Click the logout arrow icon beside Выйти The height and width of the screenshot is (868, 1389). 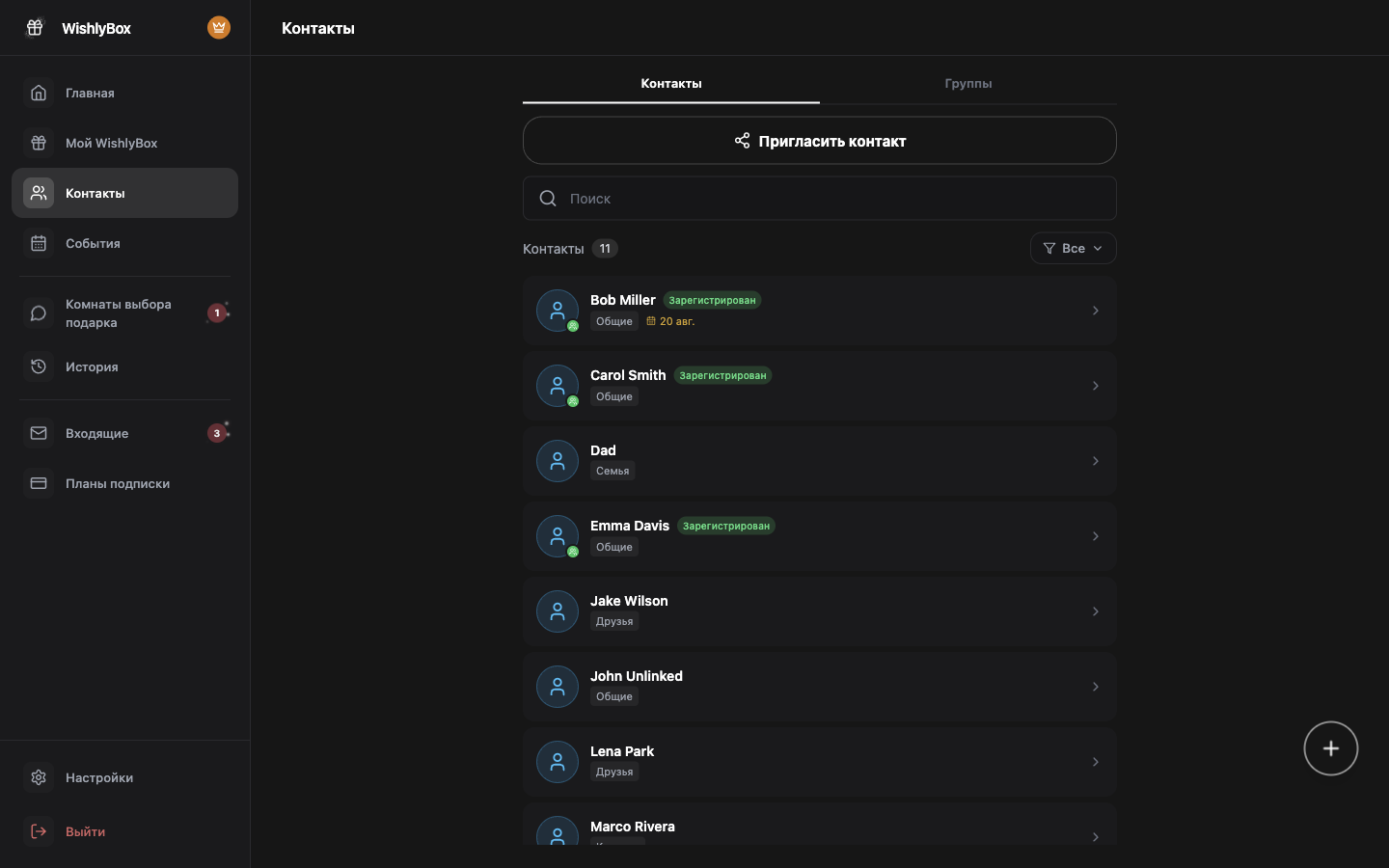tap(39, 831)
